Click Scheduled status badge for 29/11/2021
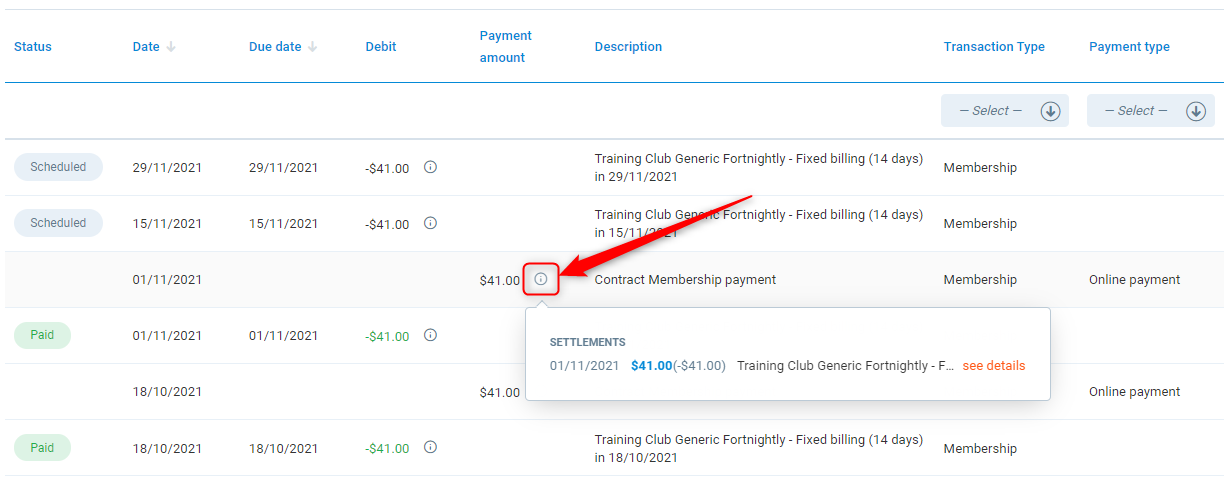1224x490 pixels. pos(58,167)
